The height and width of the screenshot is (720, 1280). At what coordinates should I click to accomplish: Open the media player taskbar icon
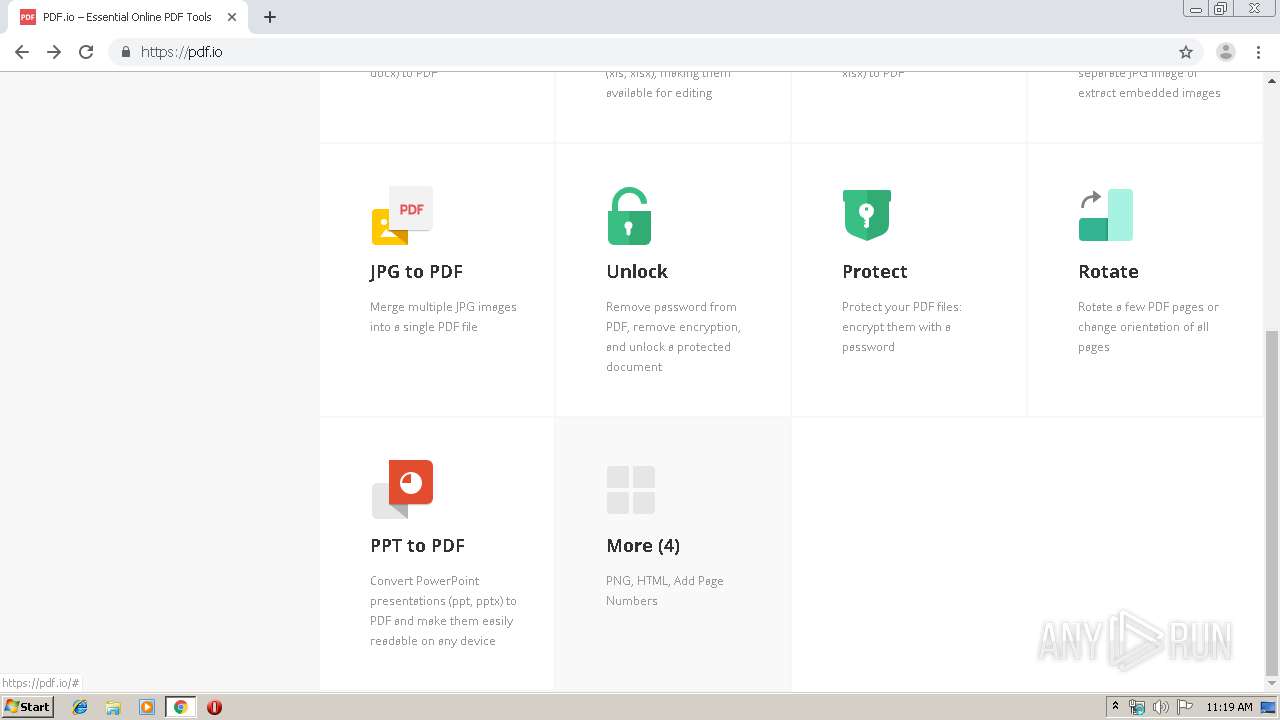(x=147, y=707)
